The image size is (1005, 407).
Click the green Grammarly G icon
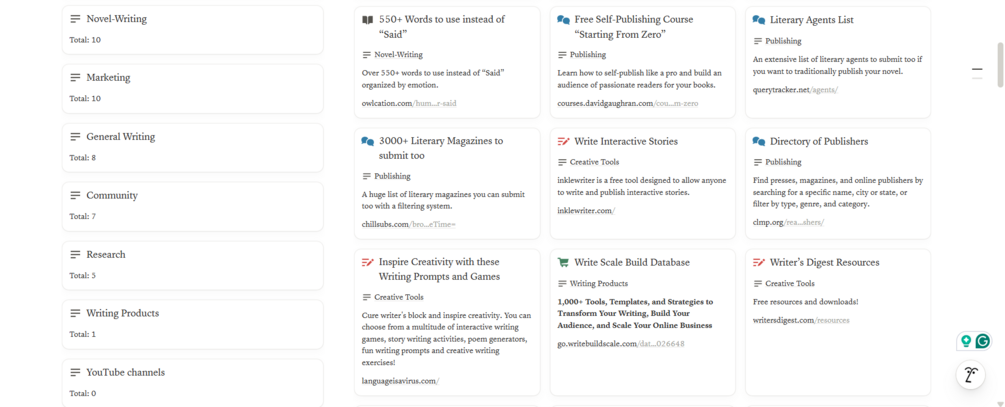[x=982, y=342]
